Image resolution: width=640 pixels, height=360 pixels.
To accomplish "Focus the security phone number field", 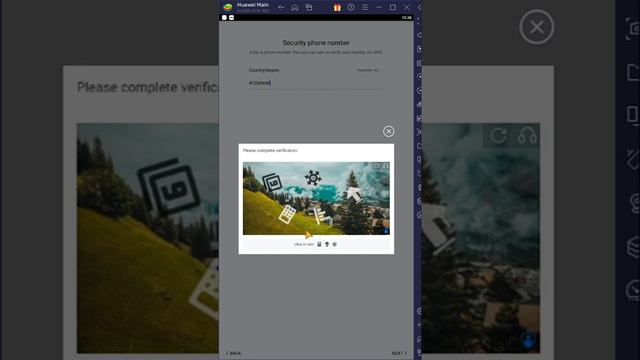I will click(x=316, y=83).
